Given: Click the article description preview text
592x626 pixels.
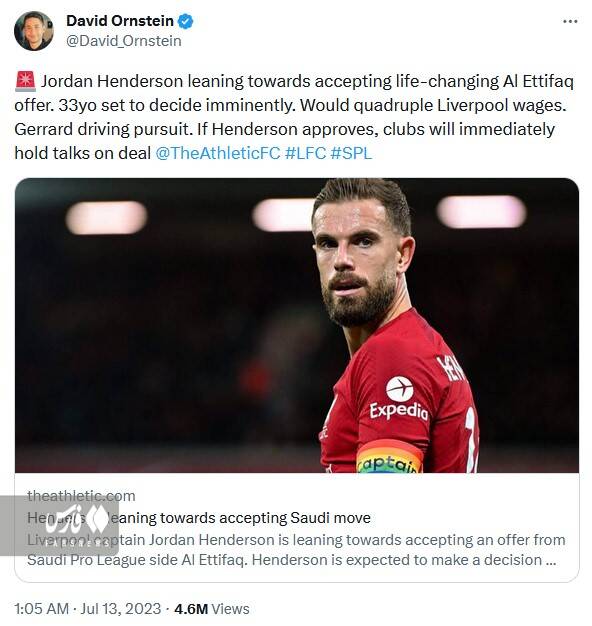Looking at the screenshot, I should pos(296,550).
